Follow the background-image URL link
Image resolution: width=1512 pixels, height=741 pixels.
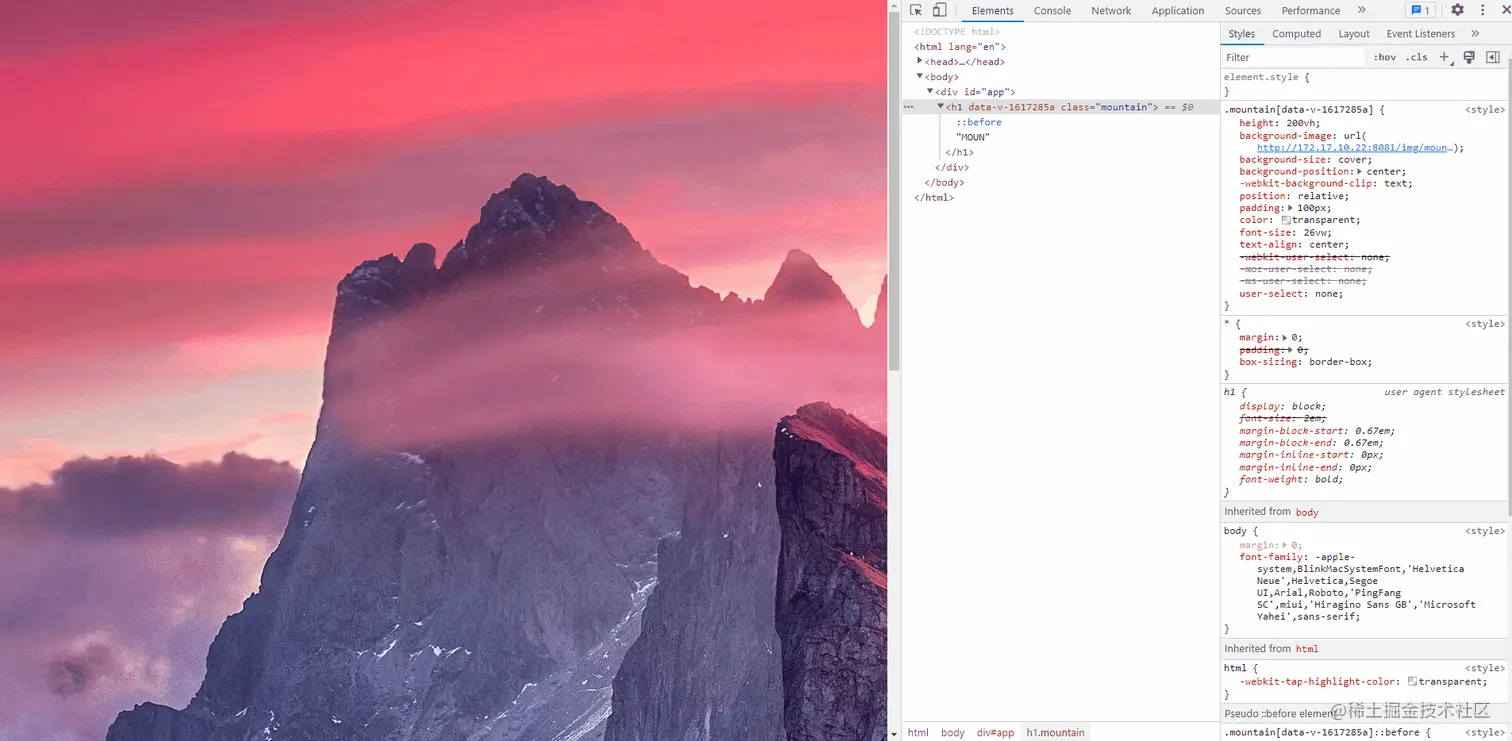click(x=1353, y=148)
